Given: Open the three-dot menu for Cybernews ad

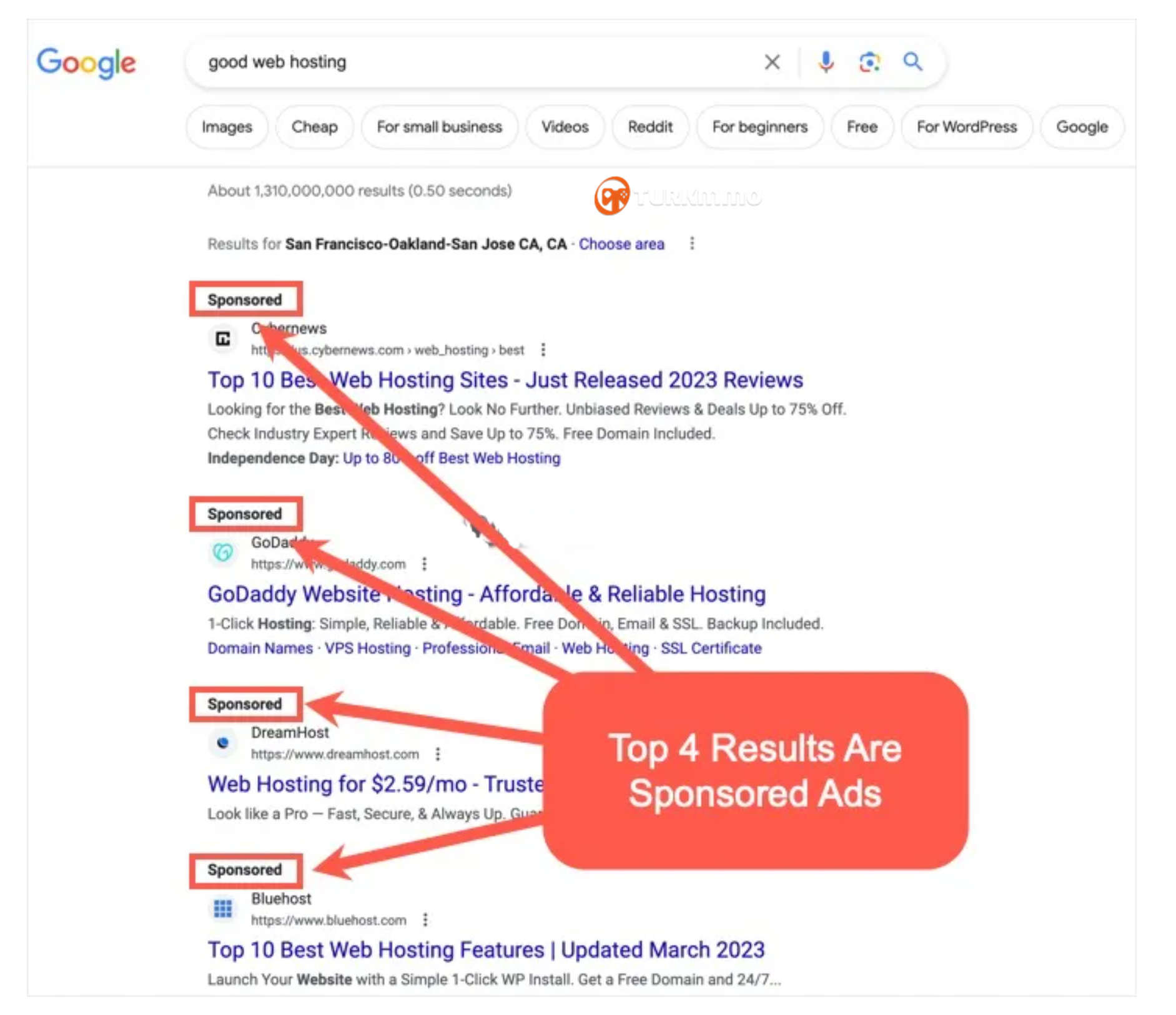Looking at the screenshot, I should (x=543, y=350).
